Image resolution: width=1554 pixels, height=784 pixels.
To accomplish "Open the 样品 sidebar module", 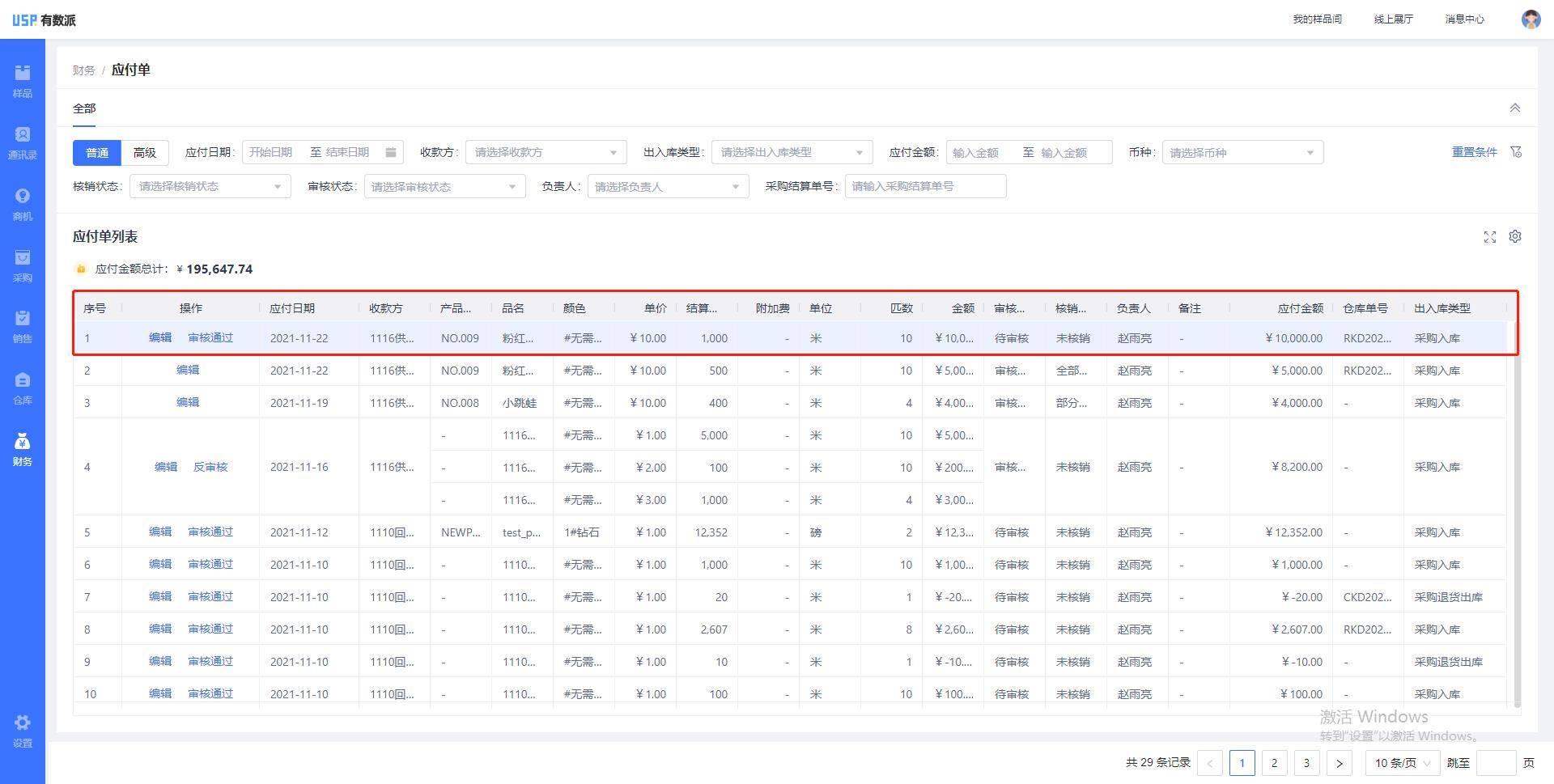I will (x=23, y=81).
